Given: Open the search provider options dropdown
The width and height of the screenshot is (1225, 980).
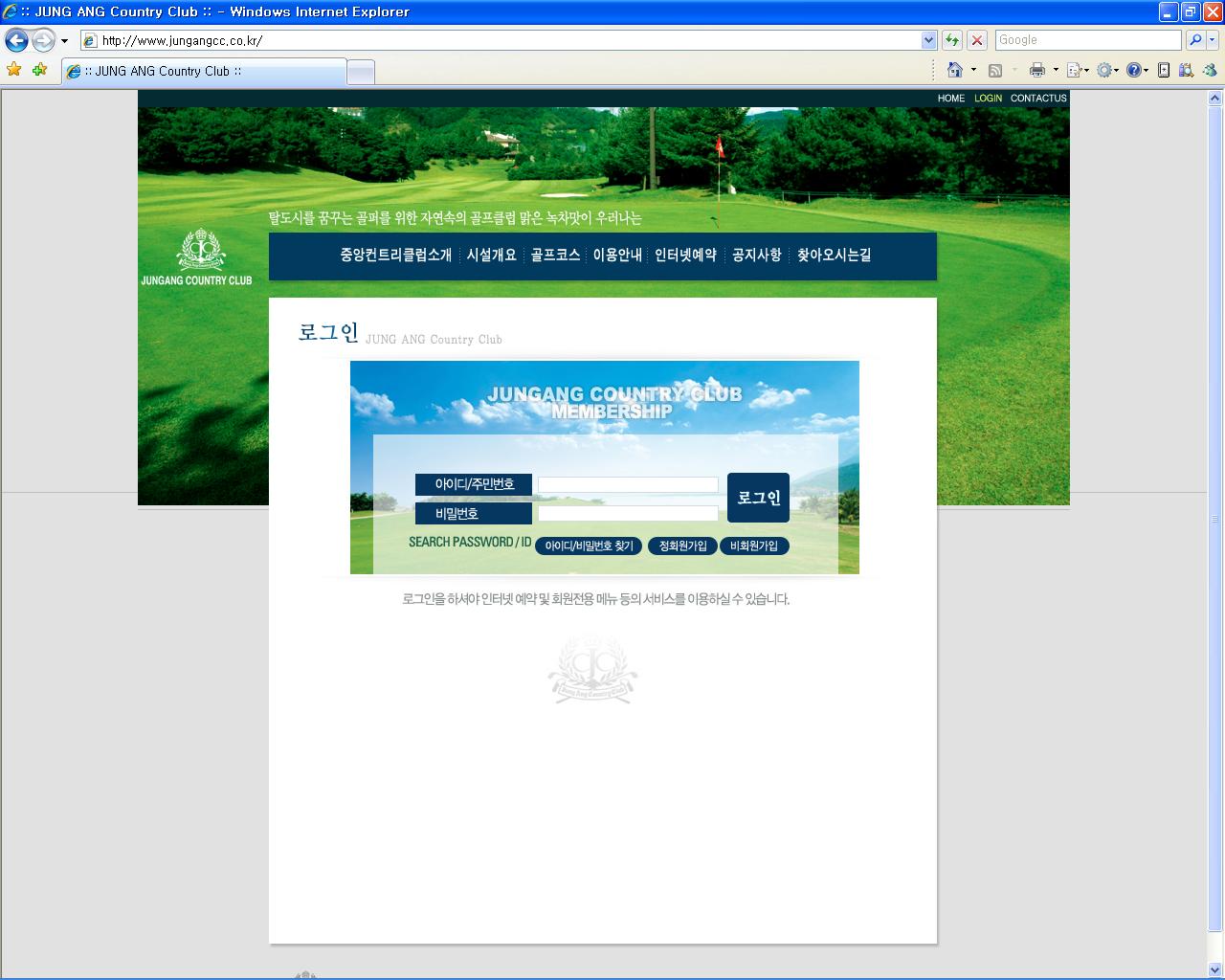Looking at the screenshot, I should pyautogui.click(x=1213, y=40).
